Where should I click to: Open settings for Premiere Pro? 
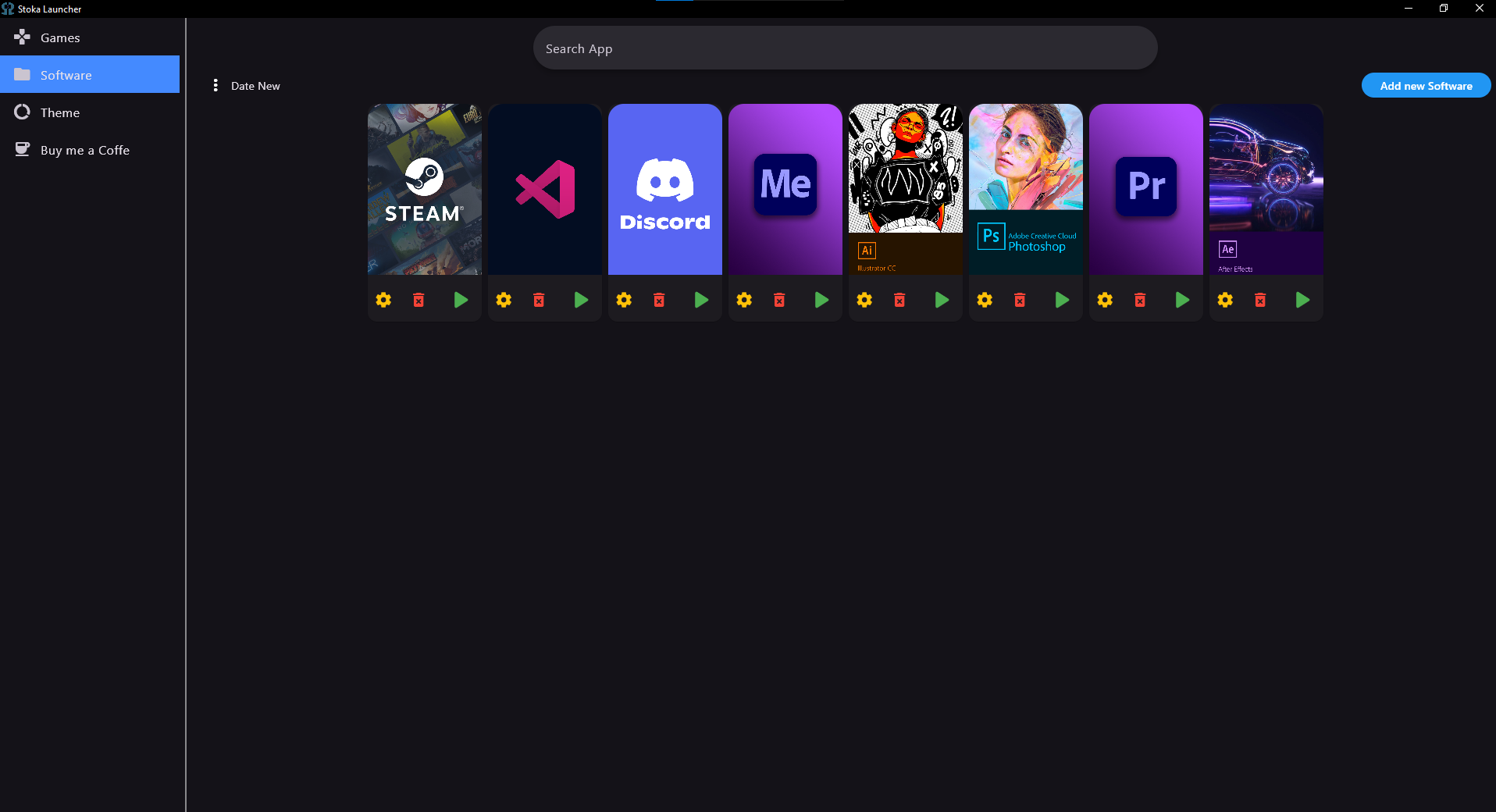pyautogui.click(x=1104, y=299)
